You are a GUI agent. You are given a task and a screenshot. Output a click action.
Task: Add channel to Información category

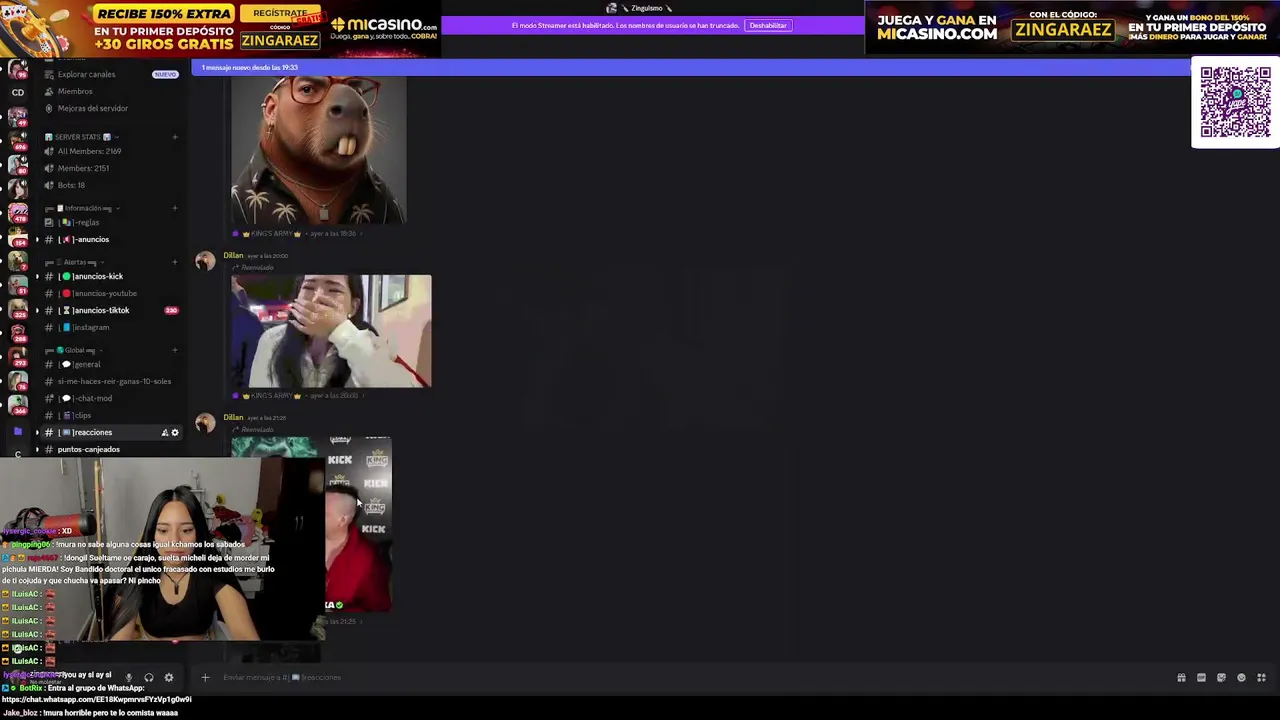[175, 208]
